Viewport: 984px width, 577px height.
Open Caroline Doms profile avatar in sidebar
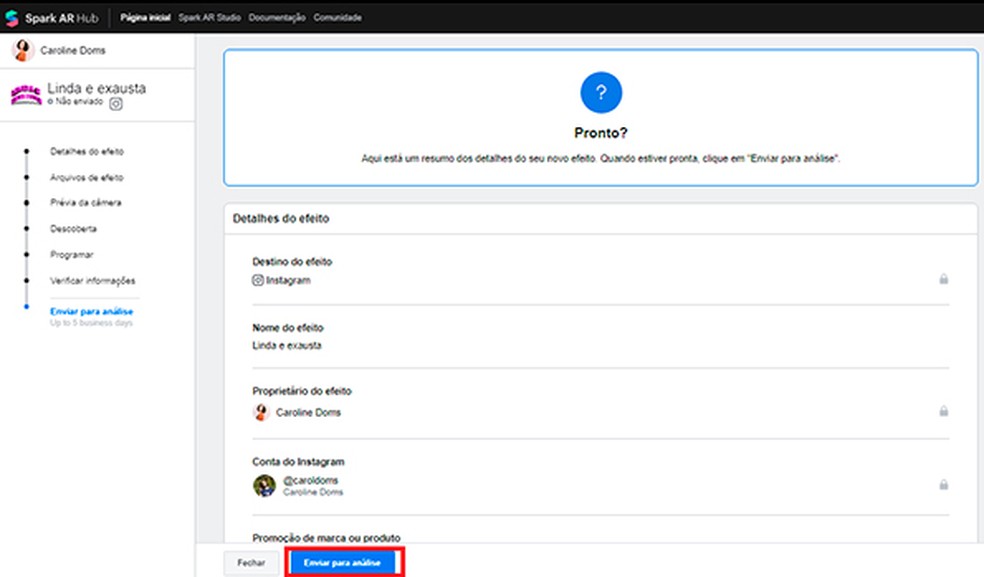tap(23, 50)
